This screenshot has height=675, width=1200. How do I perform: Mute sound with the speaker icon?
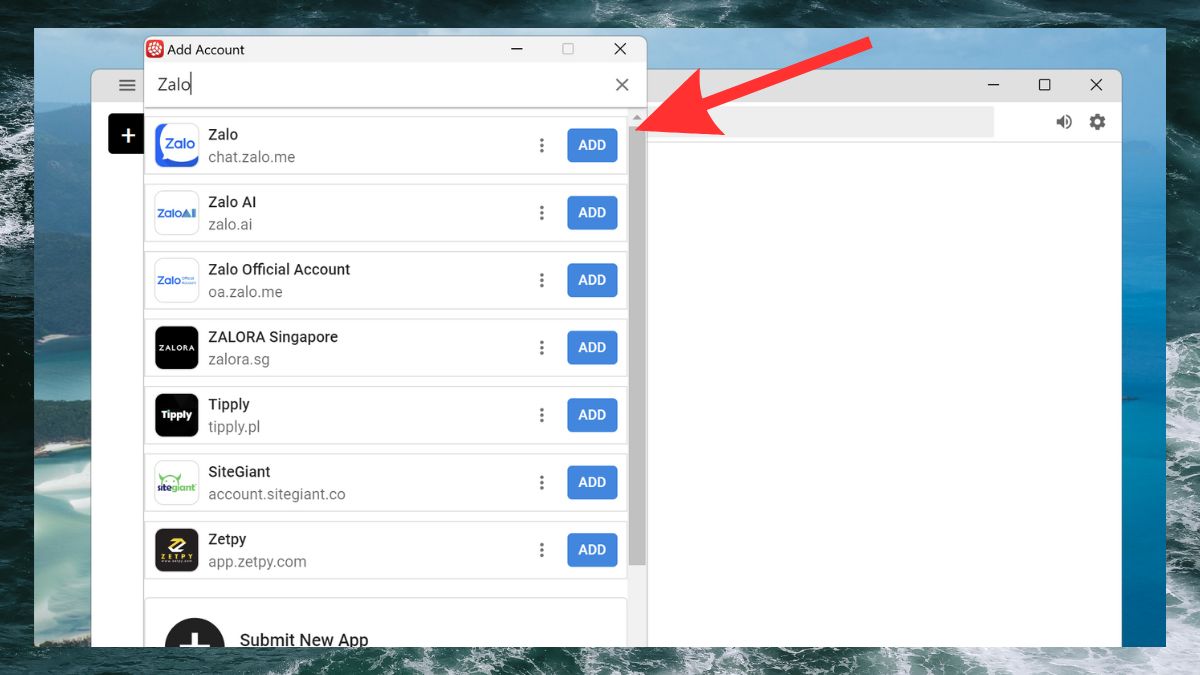coord(1064,122)
